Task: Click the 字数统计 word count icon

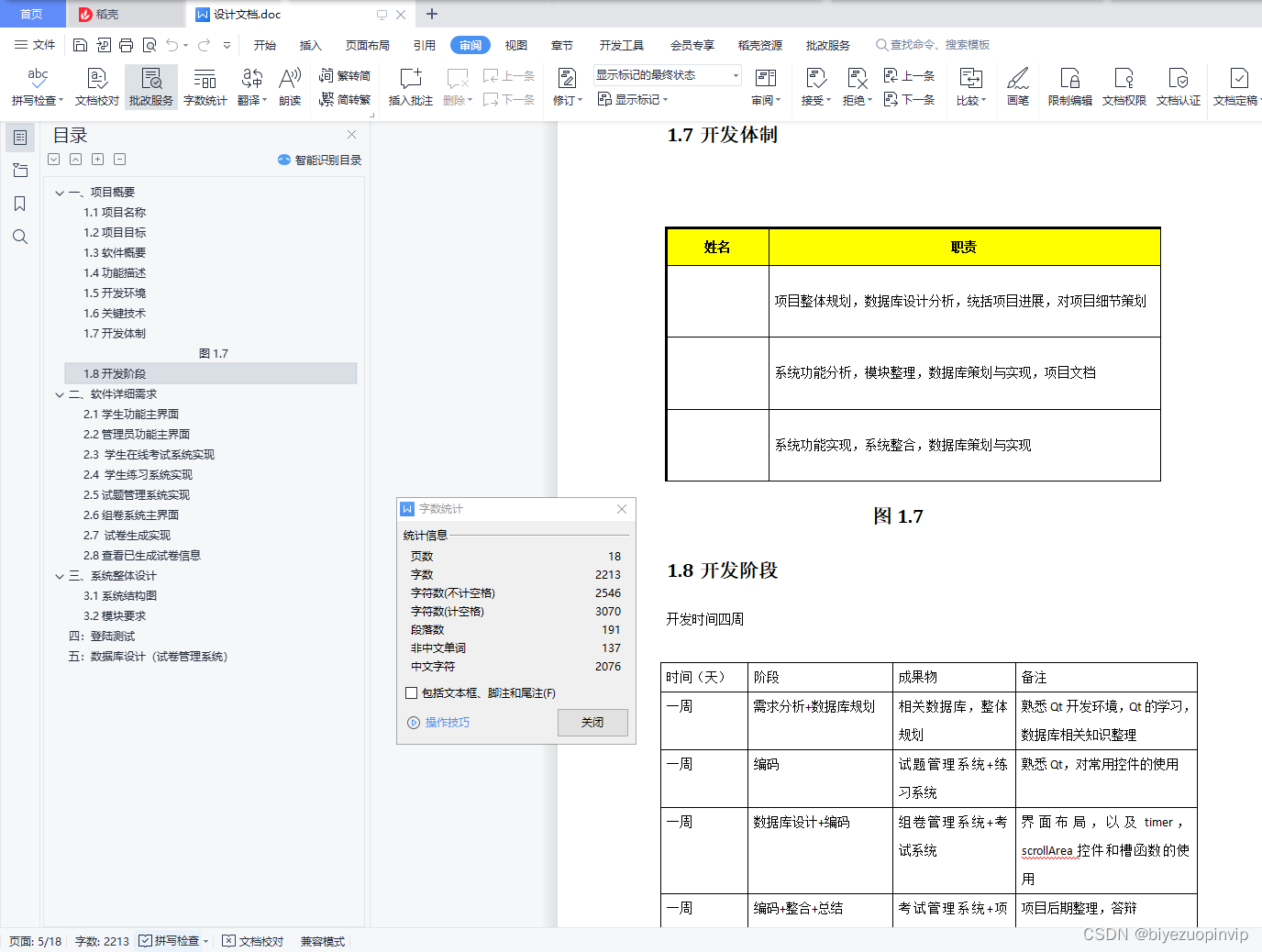Action: pos(205,87)
